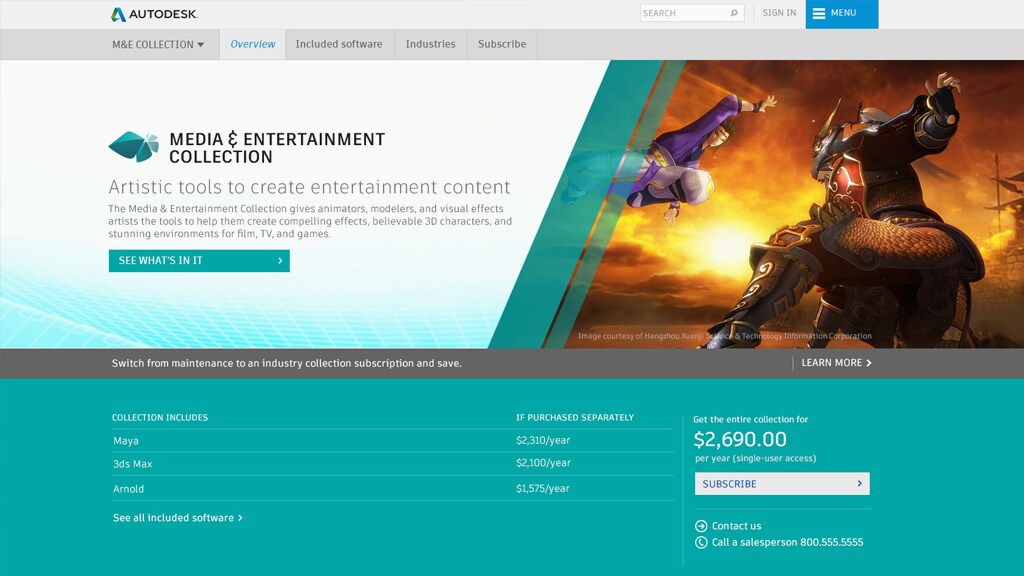Click the Contact us arrow icon
The width and height of the screenshot is (1024, 576).
(701, 526)
